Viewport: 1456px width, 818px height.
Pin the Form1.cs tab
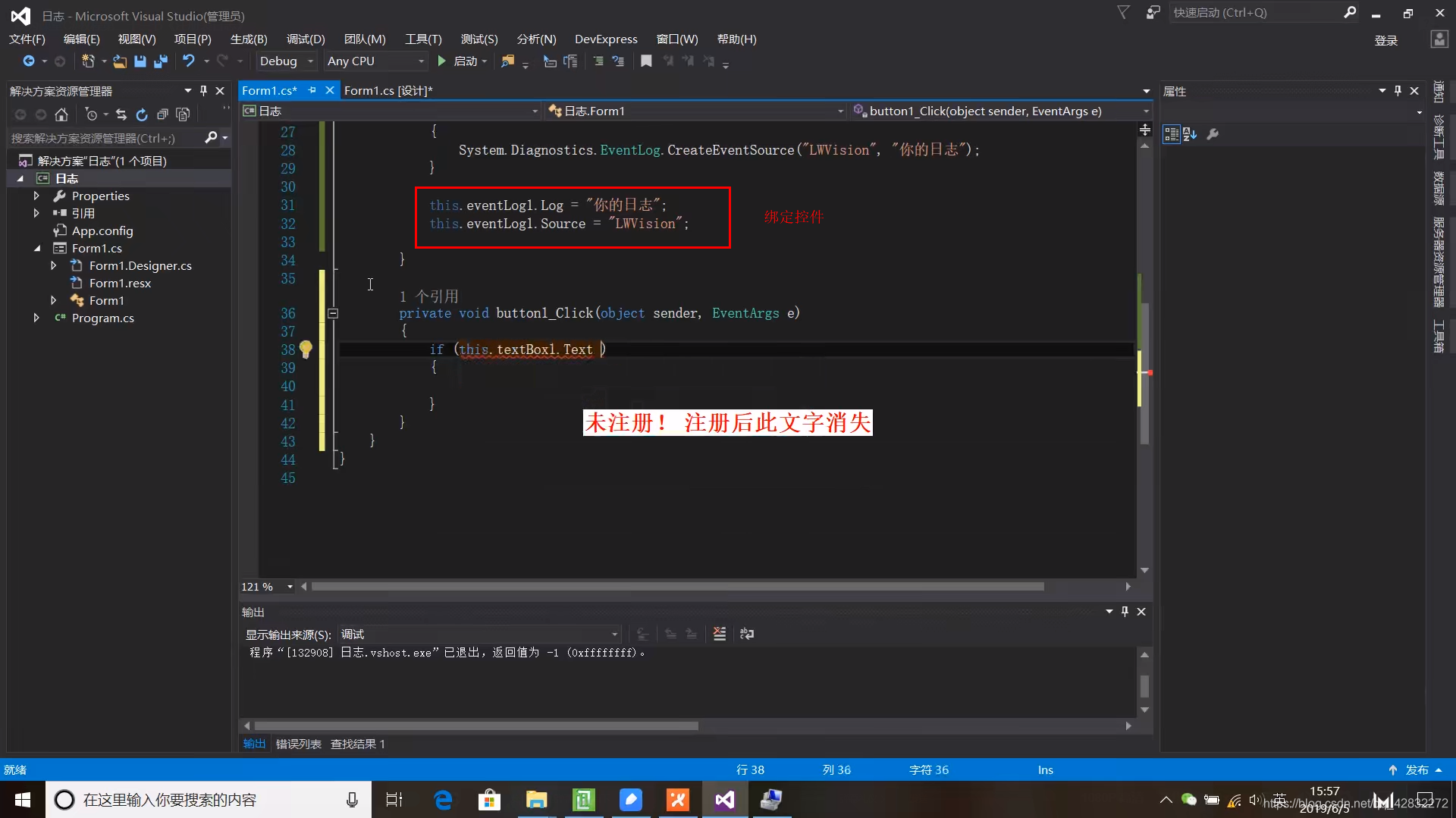pyautogui.click(x=312, y=90)
